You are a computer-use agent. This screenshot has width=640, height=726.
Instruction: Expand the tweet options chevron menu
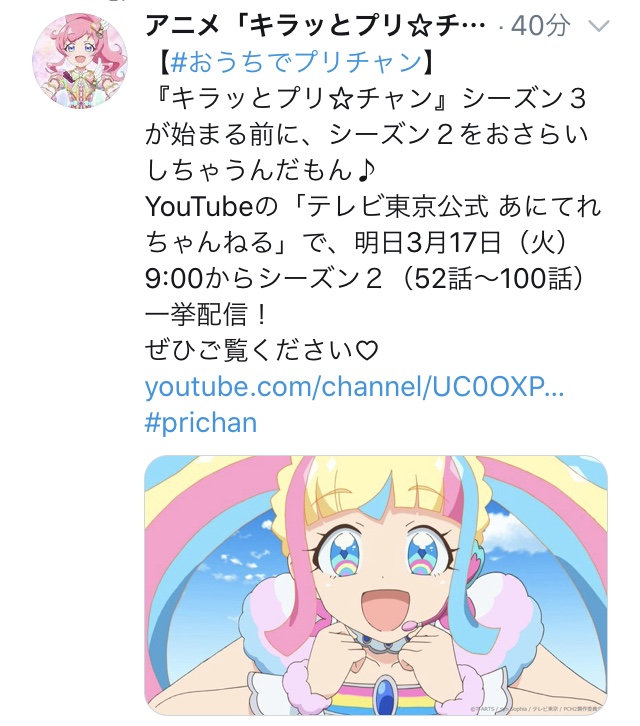[x=598, y=26]
